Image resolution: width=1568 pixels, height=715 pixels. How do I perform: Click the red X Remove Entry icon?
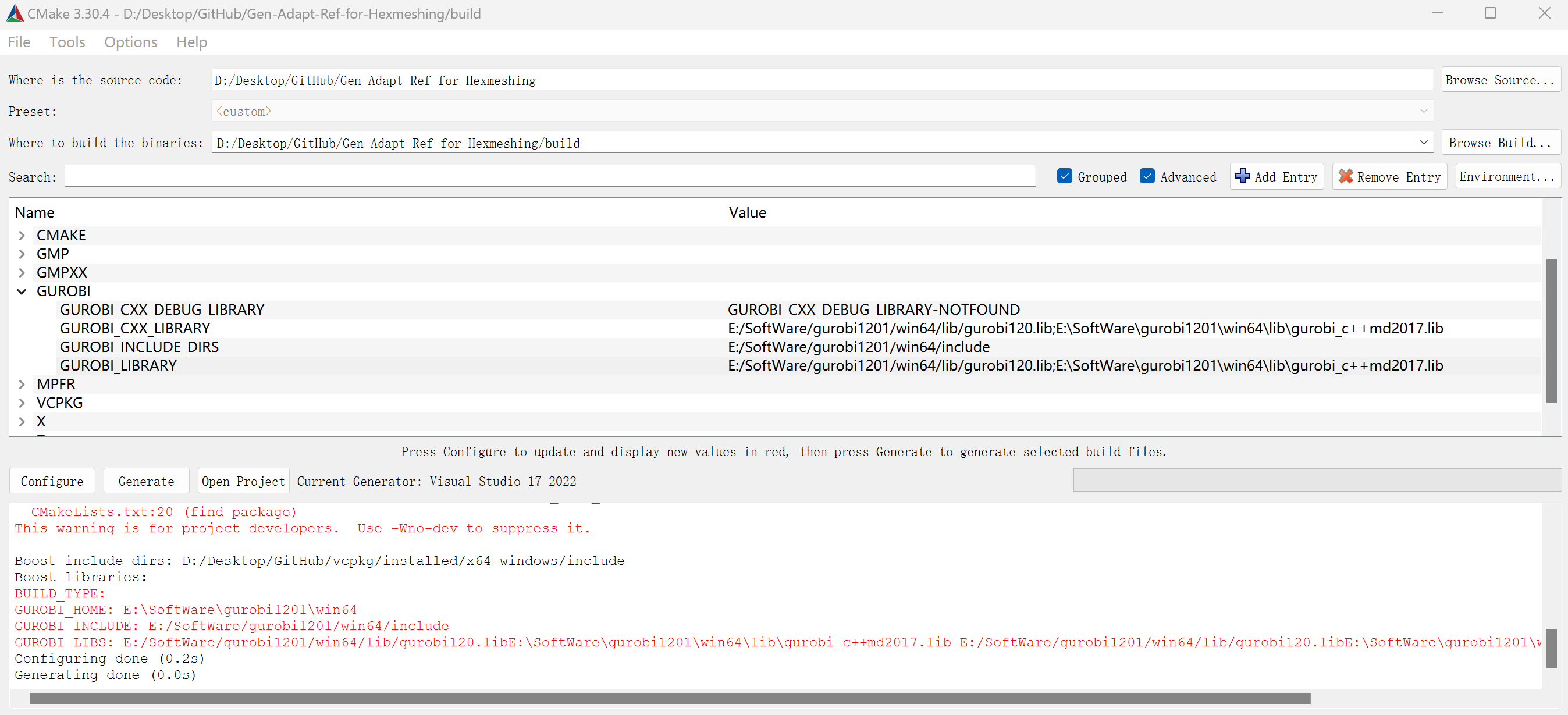click(1345, 176)
